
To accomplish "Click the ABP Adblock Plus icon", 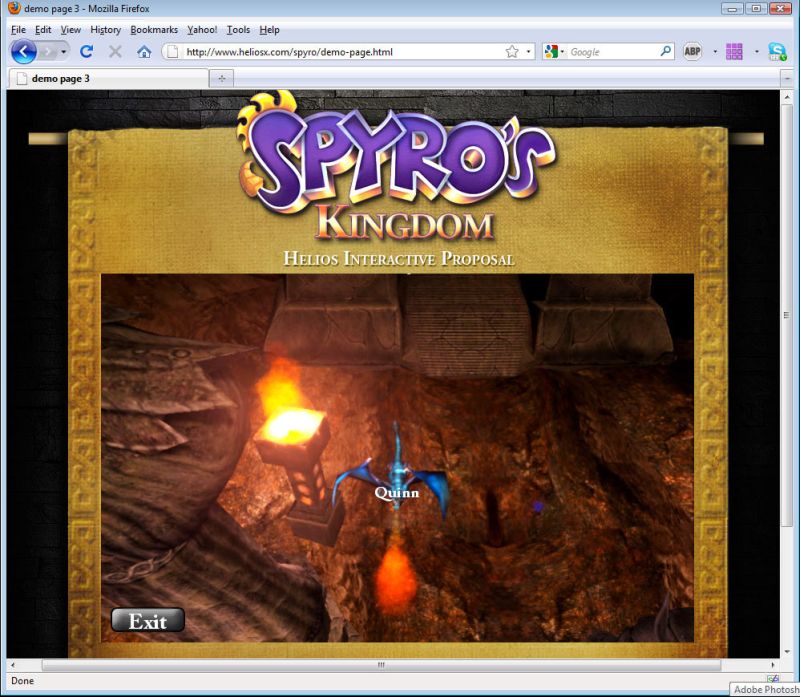I will tap(692, 52).
